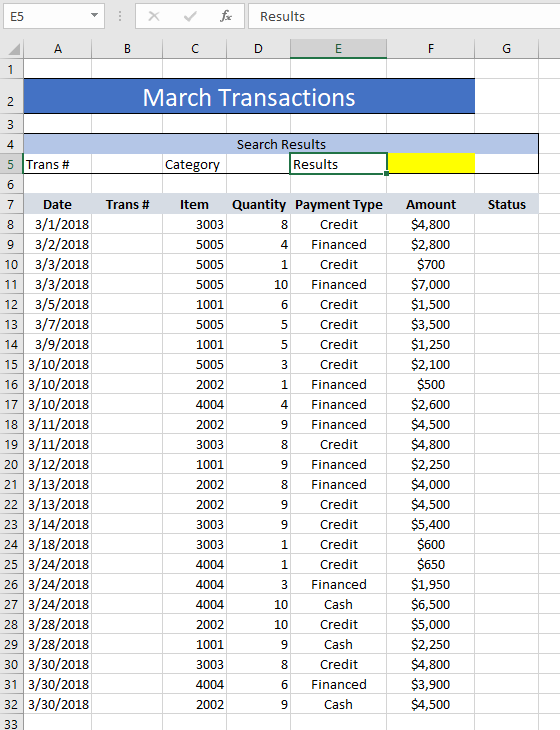Click the Payment Type column heading
The width and height of the screenshot is (560, 730).
point(338,204)
